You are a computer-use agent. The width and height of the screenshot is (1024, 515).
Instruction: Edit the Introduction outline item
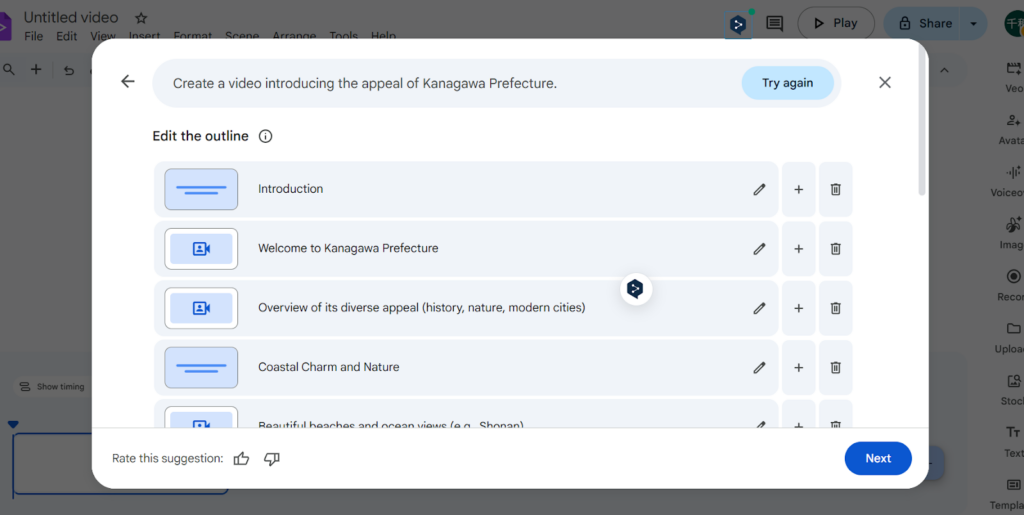[x=759, y=189]
